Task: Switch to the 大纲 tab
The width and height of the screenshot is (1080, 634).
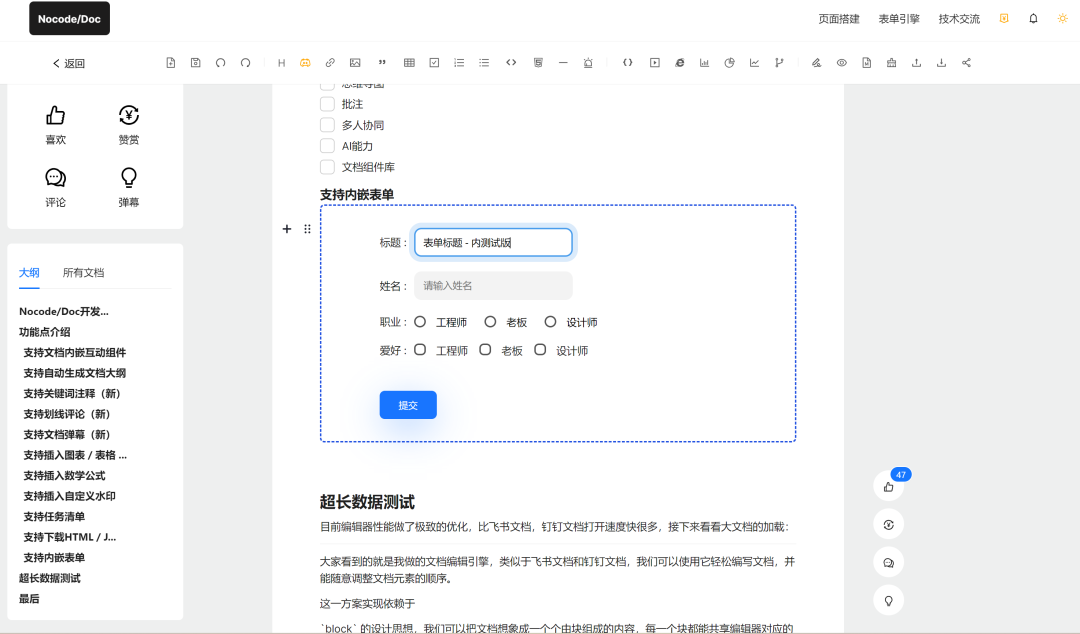Action: 29,273
